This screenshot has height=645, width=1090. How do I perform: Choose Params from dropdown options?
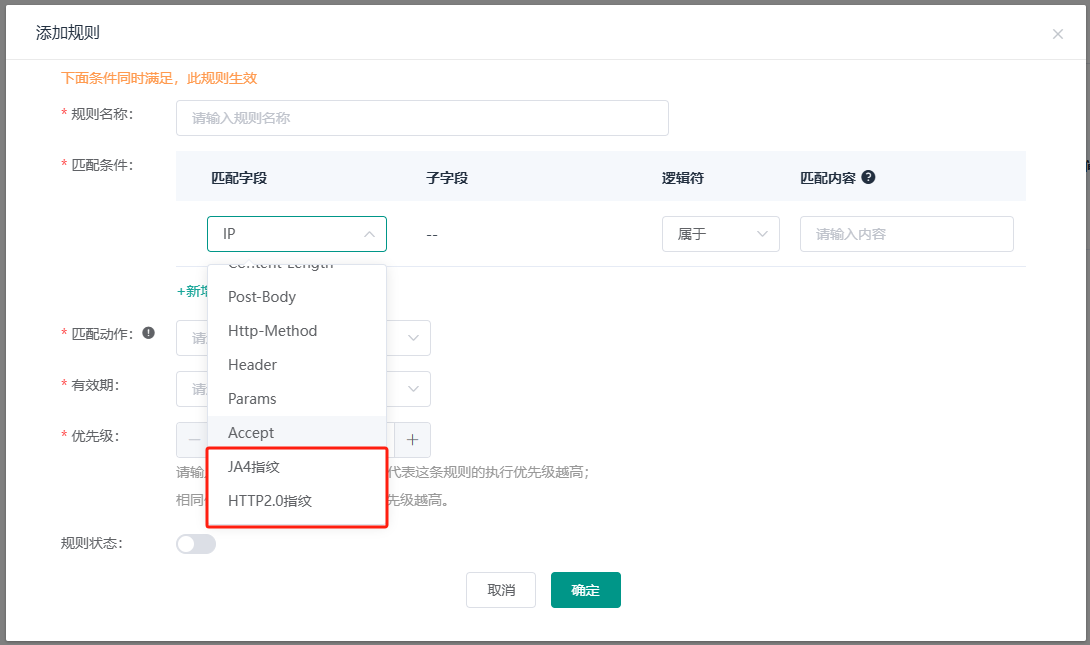coord(252,399)
